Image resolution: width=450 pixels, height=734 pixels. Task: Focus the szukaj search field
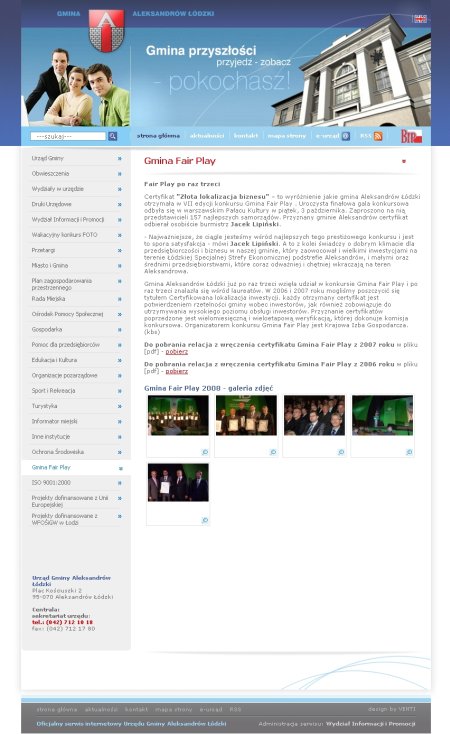pyautogui.click(x=68, y=136)
